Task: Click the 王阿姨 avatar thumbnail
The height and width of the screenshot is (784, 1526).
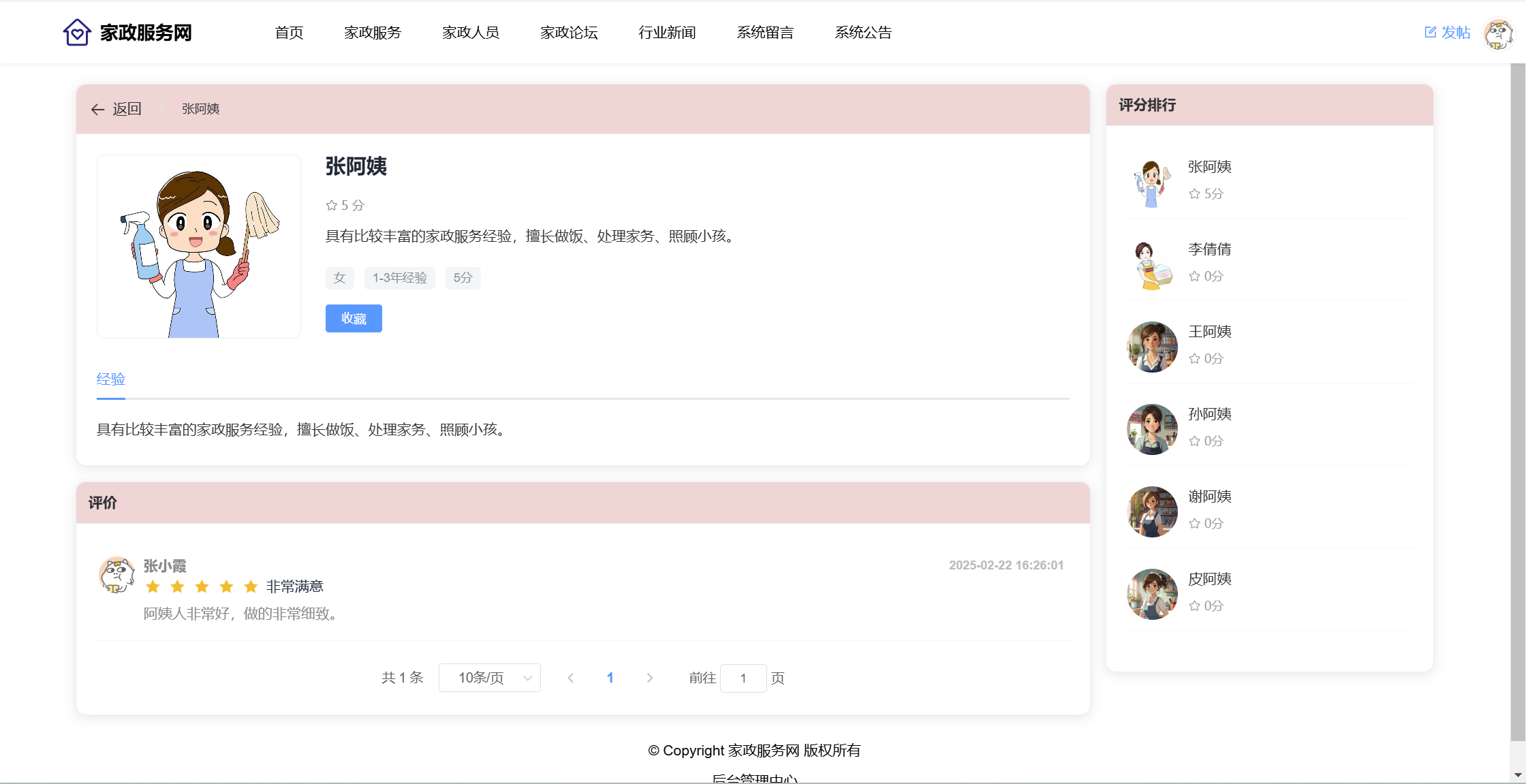Action: click(1152, 347)
